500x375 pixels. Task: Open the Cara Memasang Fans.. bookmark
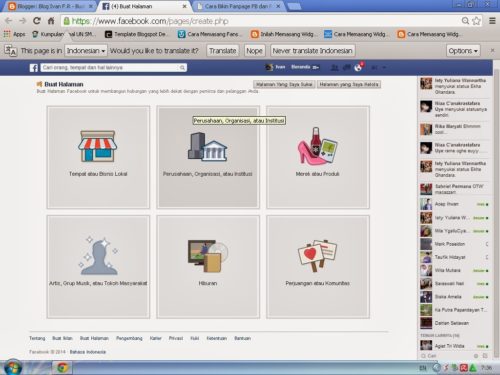210,34
